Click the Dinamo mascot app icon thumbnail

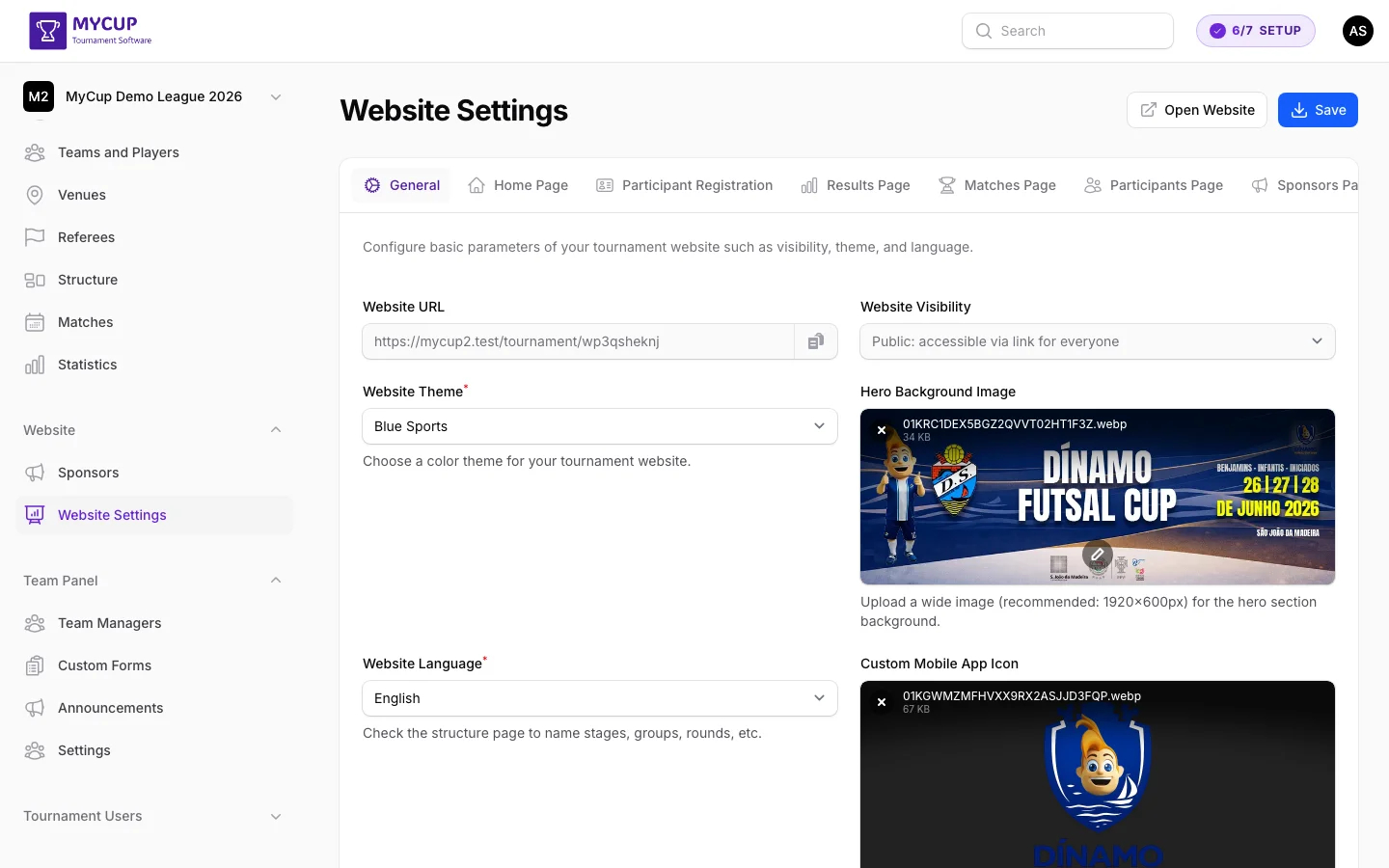tap(1098, 774)
